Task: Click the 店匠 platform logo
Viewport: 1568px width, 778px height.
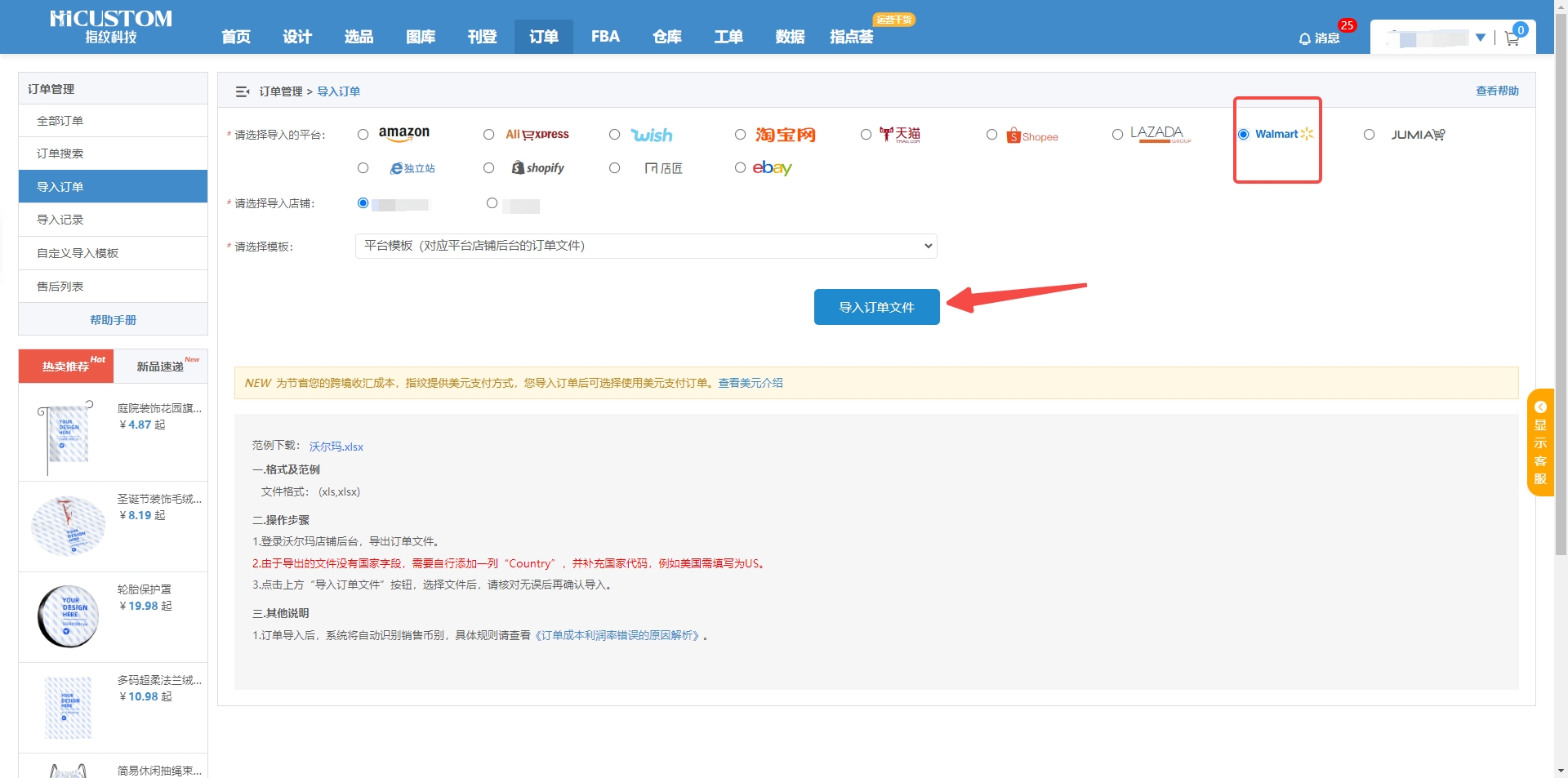Action: 663,168
